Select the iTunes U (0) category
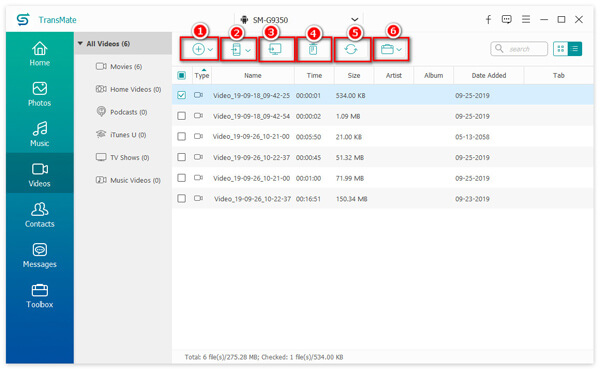This screenshot has height=370, width=600. pyautogui.click(x=121, y=135)
